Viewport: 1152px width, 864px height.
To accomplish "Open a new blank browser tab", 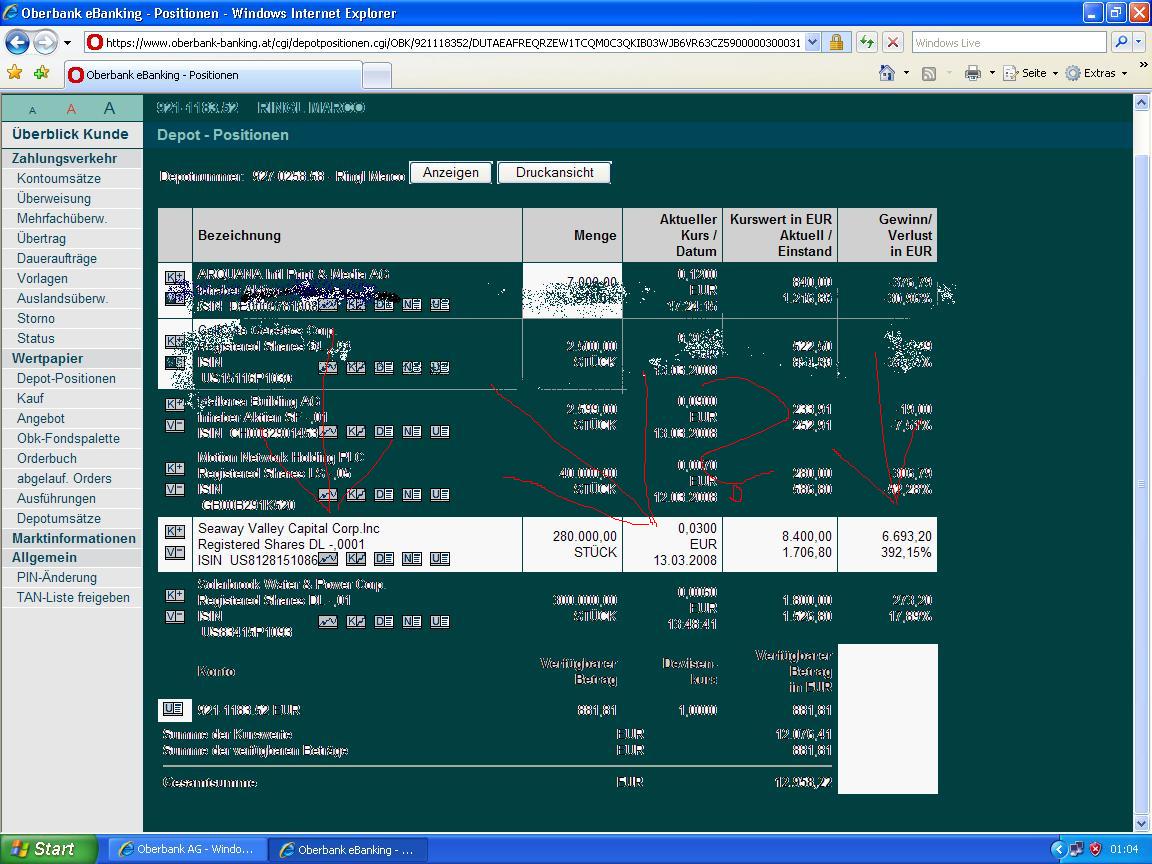I will [x=377, y=76].
